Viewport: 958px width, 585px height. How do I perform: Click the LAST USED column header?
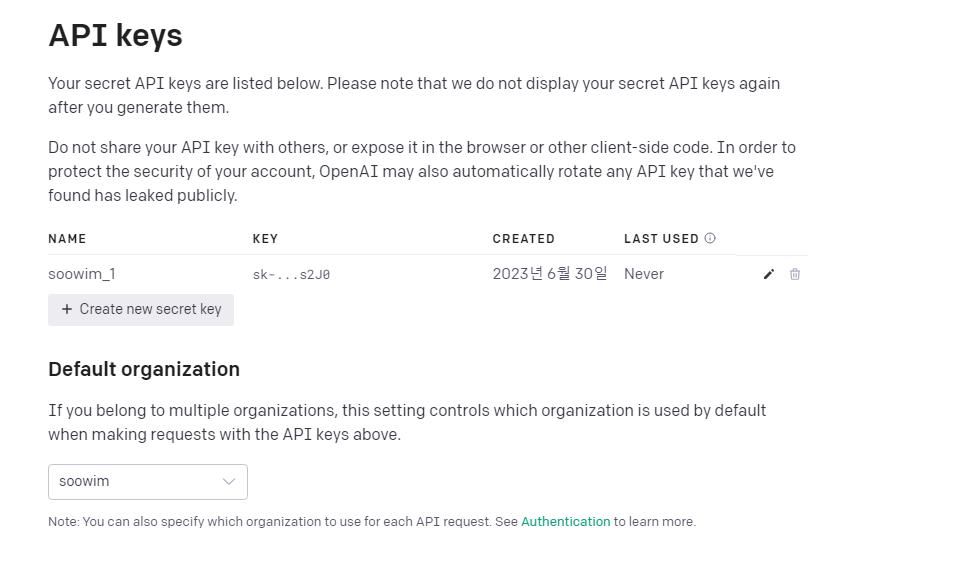pos(661,239)
